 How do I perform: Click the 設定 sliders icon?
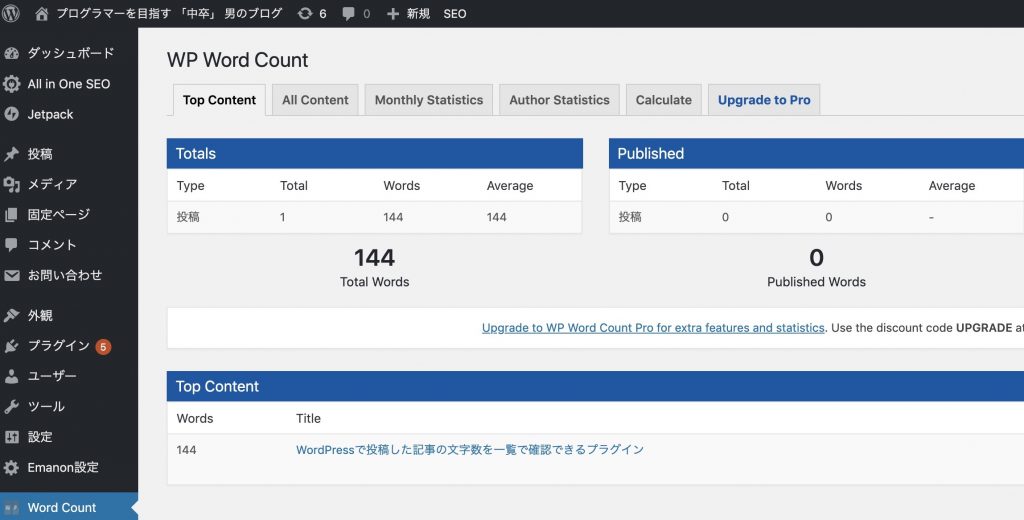coord(11,437)
